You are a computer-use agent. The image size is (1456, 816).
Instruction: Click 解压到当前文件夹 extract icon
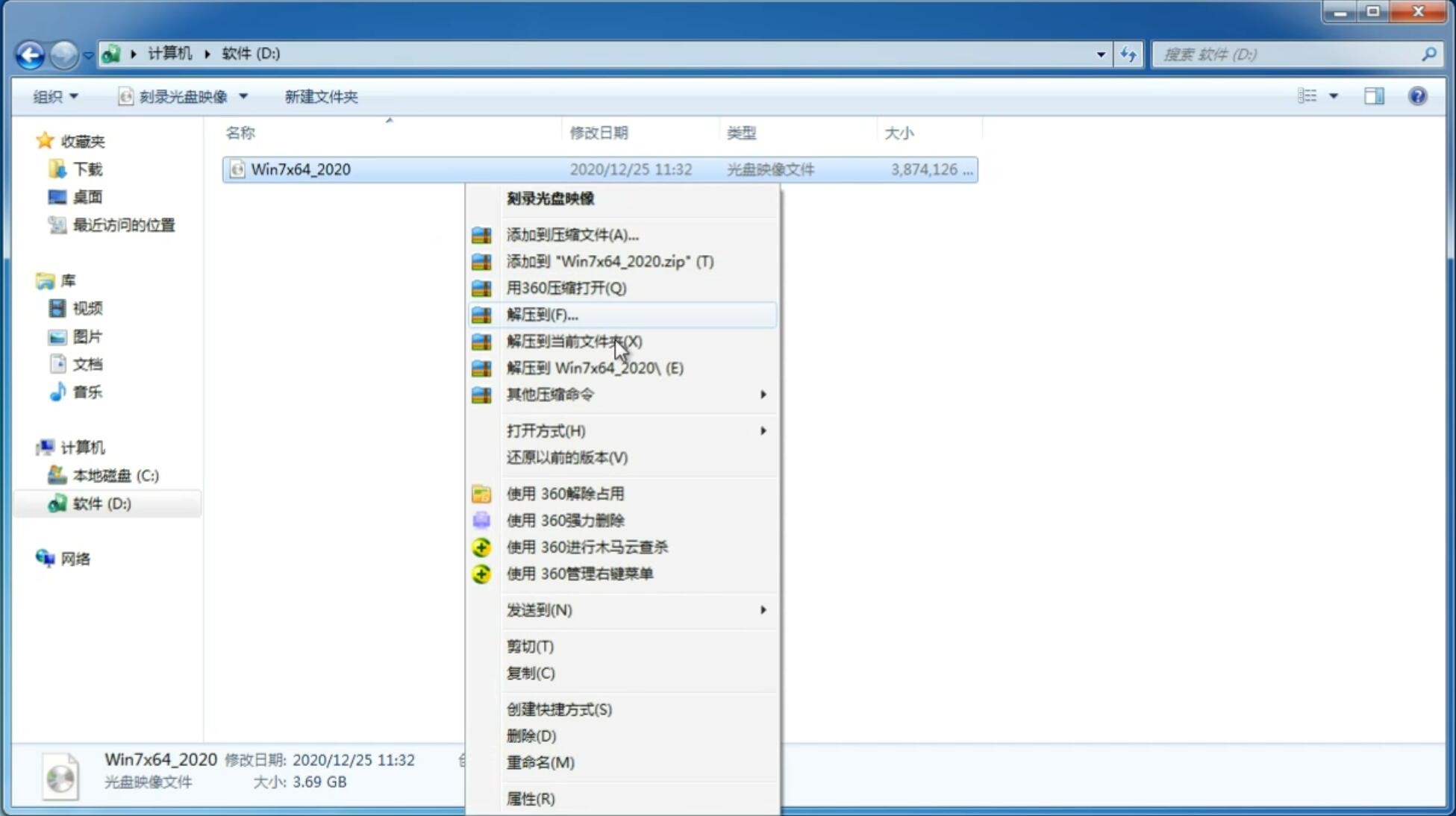pos(482,341)
